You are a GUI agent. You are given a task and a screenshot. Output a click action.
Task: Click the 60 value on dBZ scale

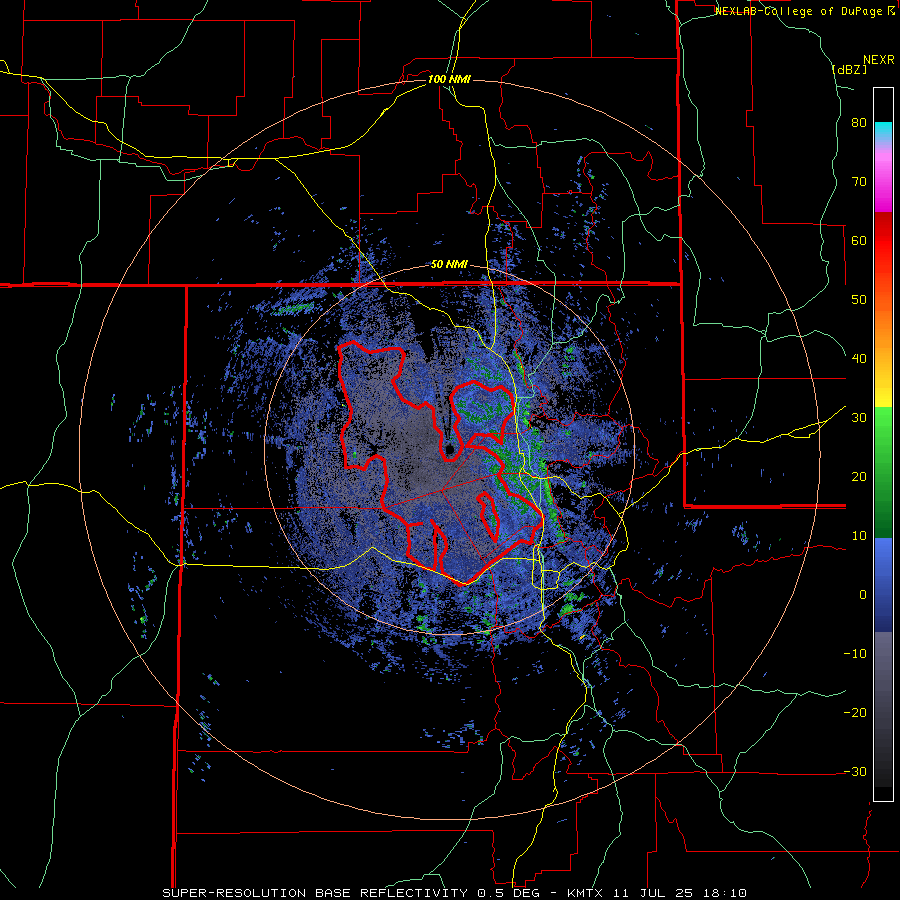tap(859, 240)
